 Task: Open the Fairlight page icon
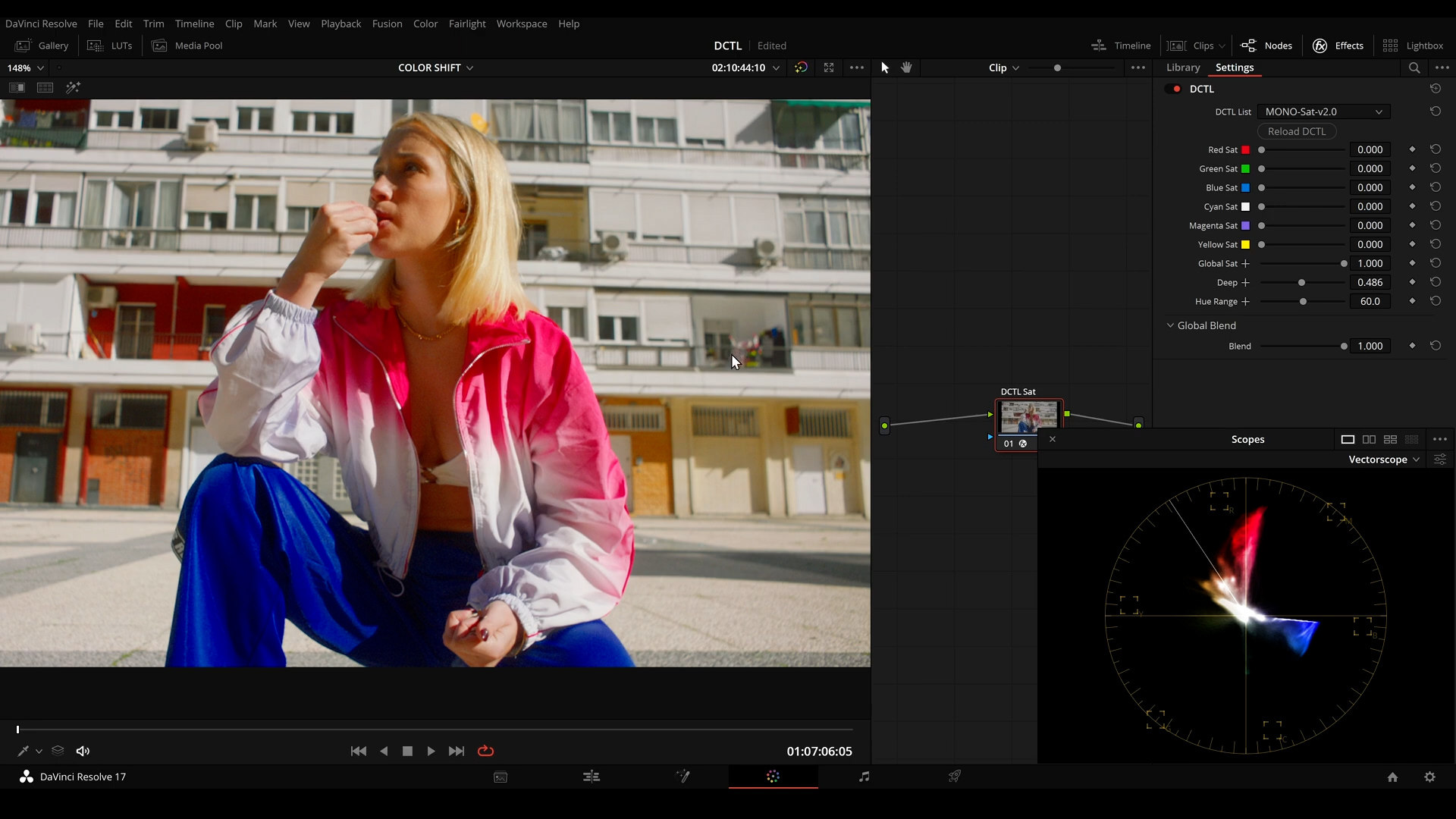[x=864, y=777]
